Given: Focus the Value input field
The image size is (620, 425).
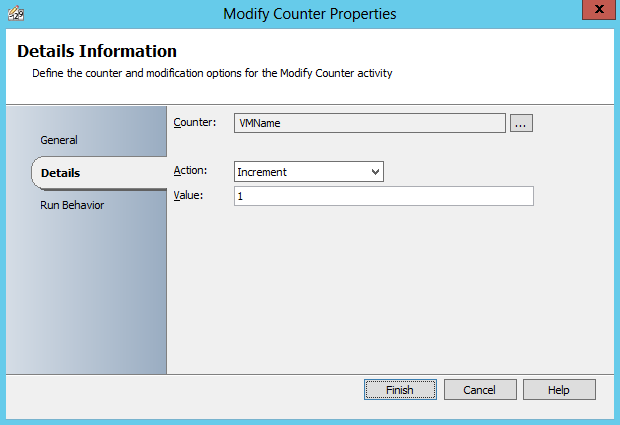Looking at the screenshot, I should click(383, 196).
